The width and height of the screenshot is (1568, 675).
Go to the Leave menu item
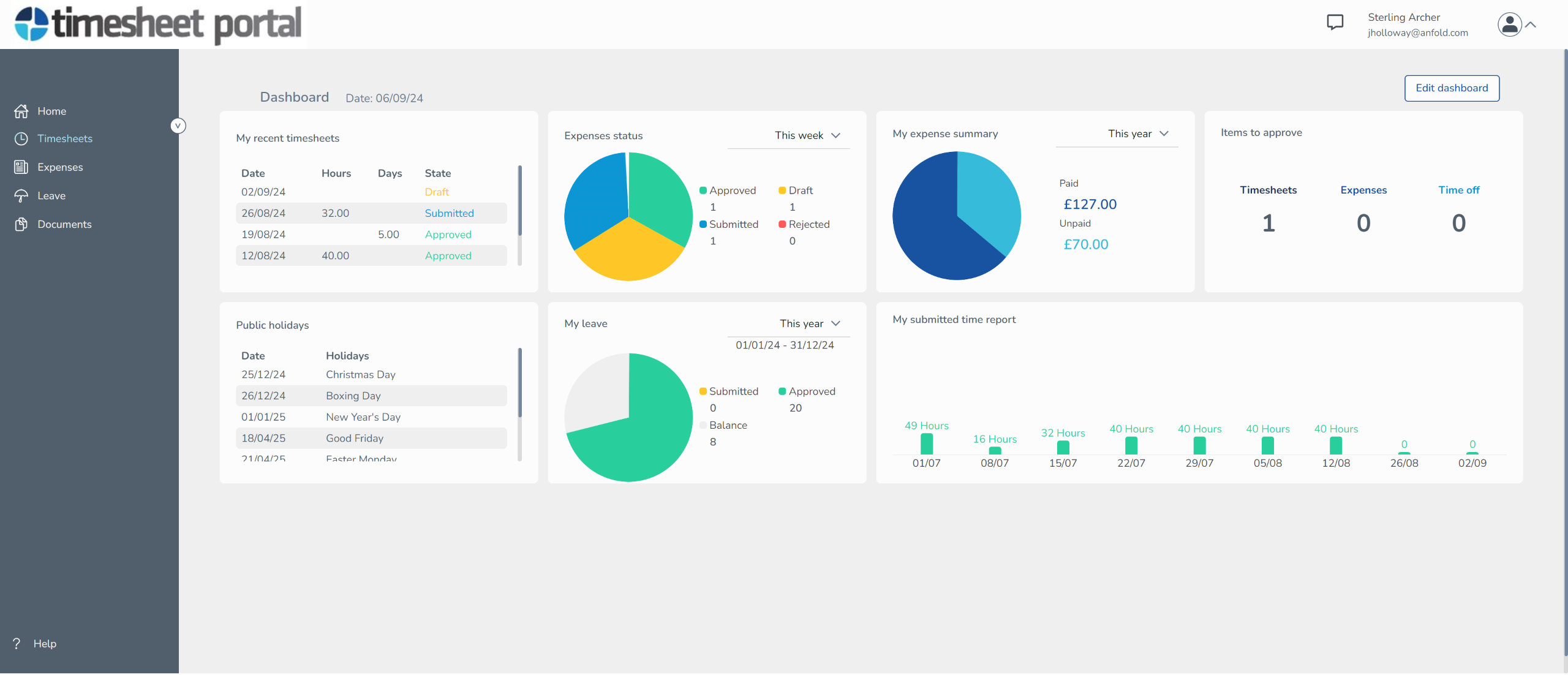(51, 196)
